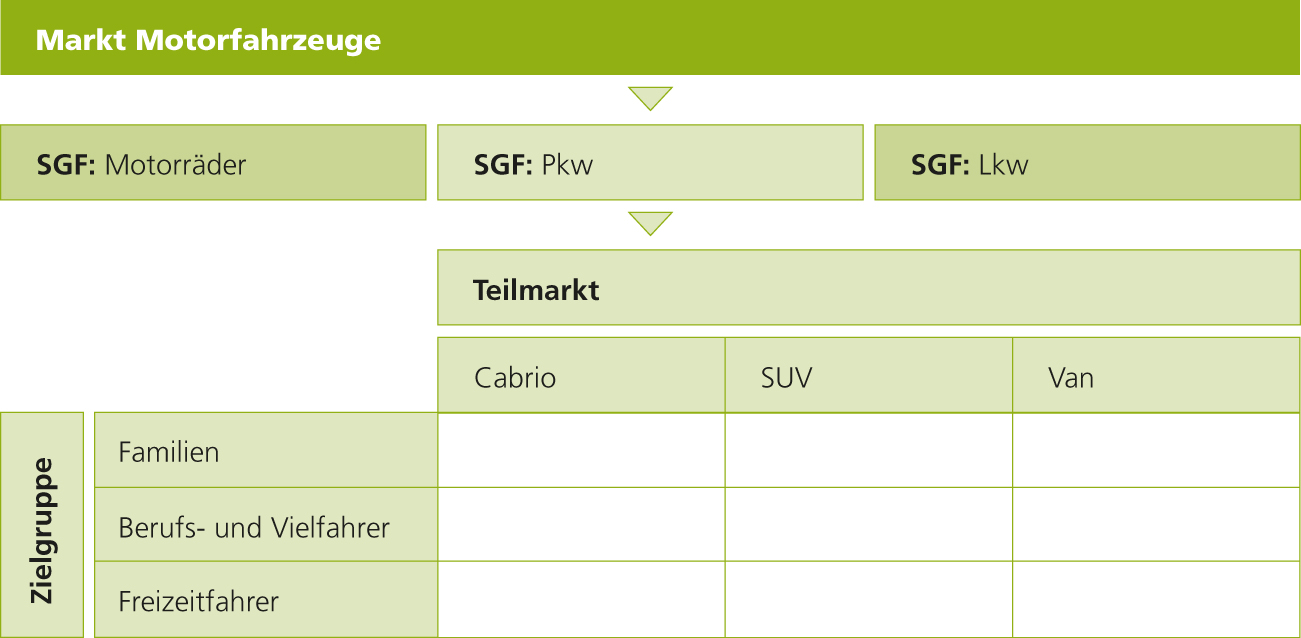
Task: Select the Familien row label
Action: (x=266, y=451)
